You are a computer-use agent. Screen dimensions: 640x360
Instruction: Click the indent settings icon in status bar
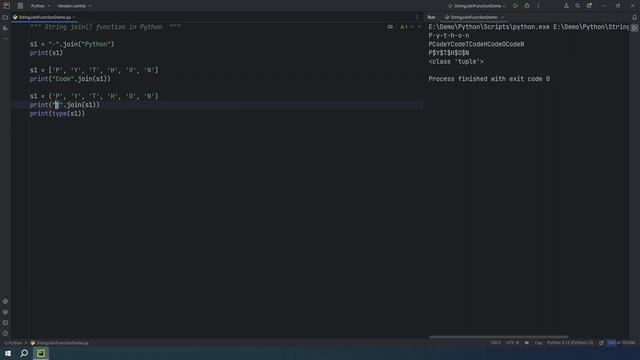point(527,343)
